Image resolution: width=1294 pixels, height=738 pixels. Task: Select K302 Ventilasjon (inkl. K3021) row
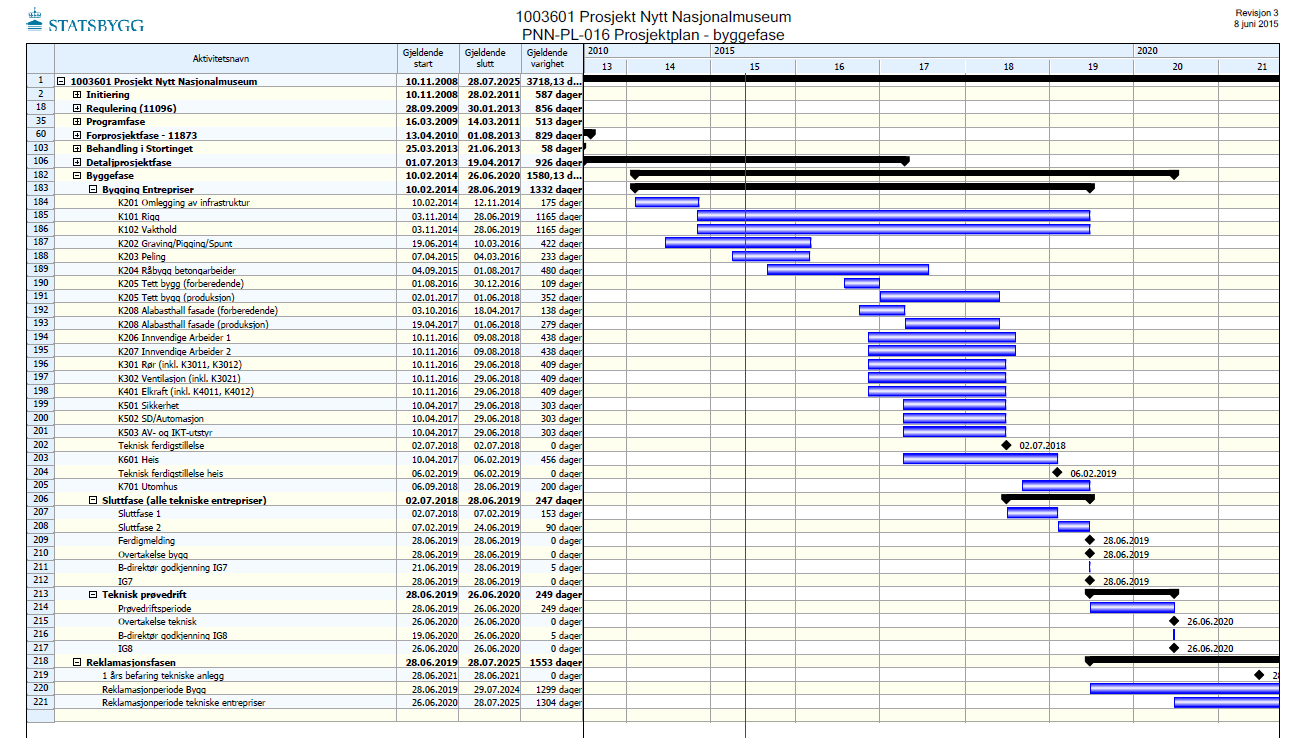304,378
